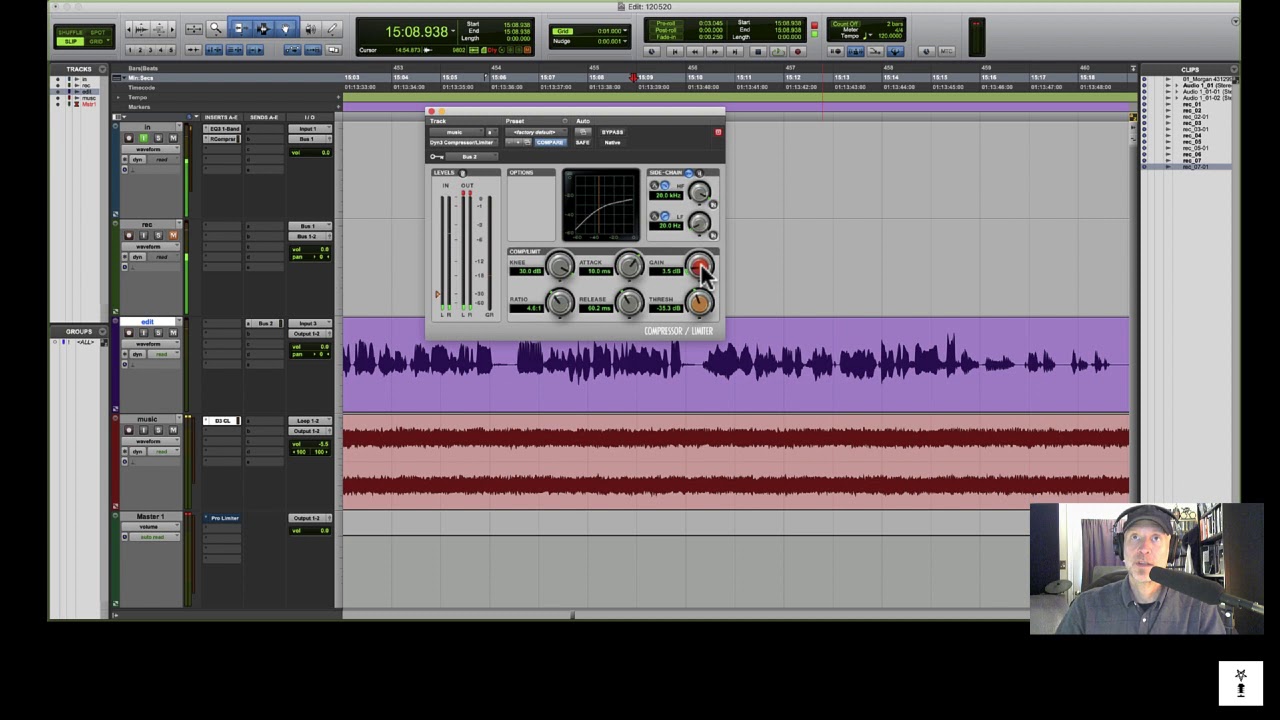Click the orange THRESH knob
1280x720 pixels.
pos(699,303)
